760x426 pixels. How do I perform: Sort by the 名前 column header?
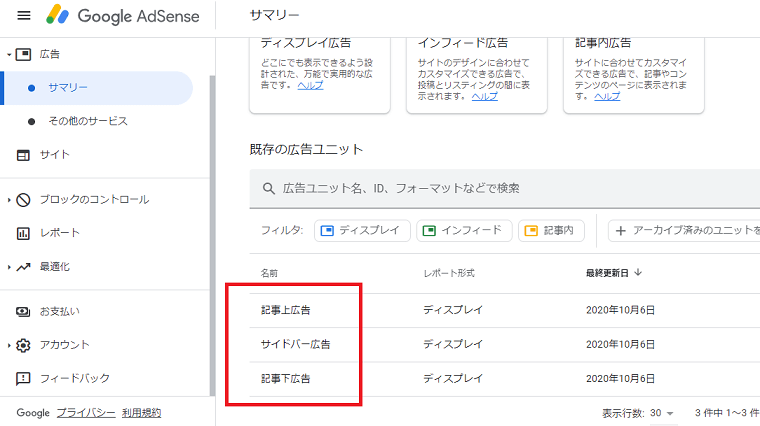[x=269, y=273]
